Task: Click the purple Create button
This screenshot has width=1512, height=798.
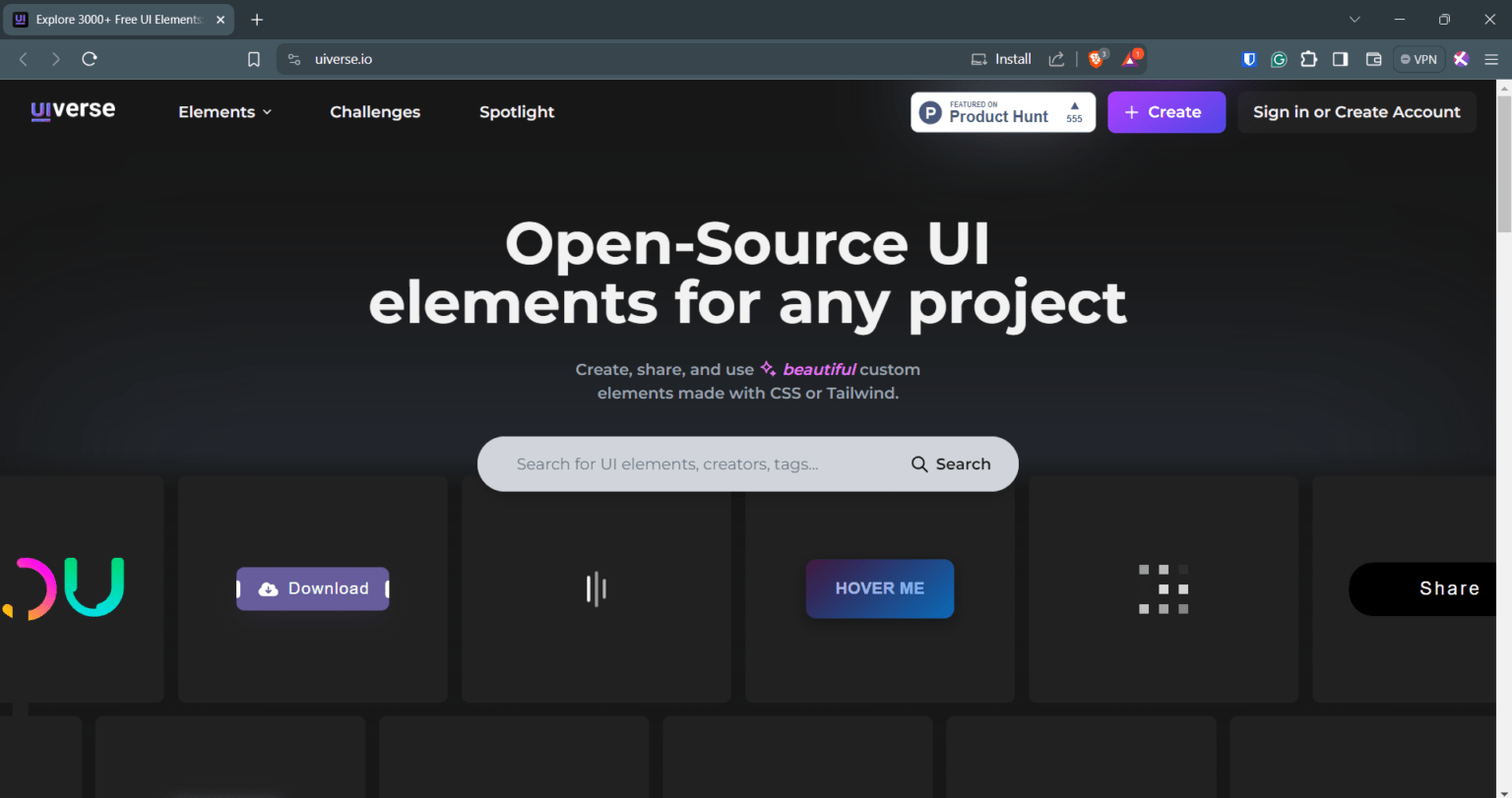Action: tap(1166, 111)
